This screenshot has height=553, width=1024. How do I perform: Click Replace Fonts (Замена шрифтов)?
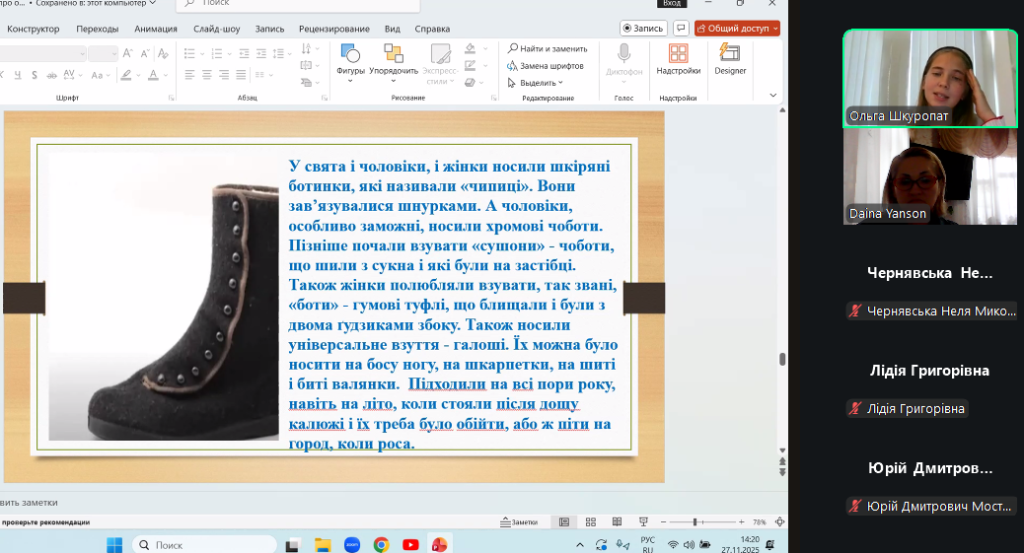click(545, 66)
